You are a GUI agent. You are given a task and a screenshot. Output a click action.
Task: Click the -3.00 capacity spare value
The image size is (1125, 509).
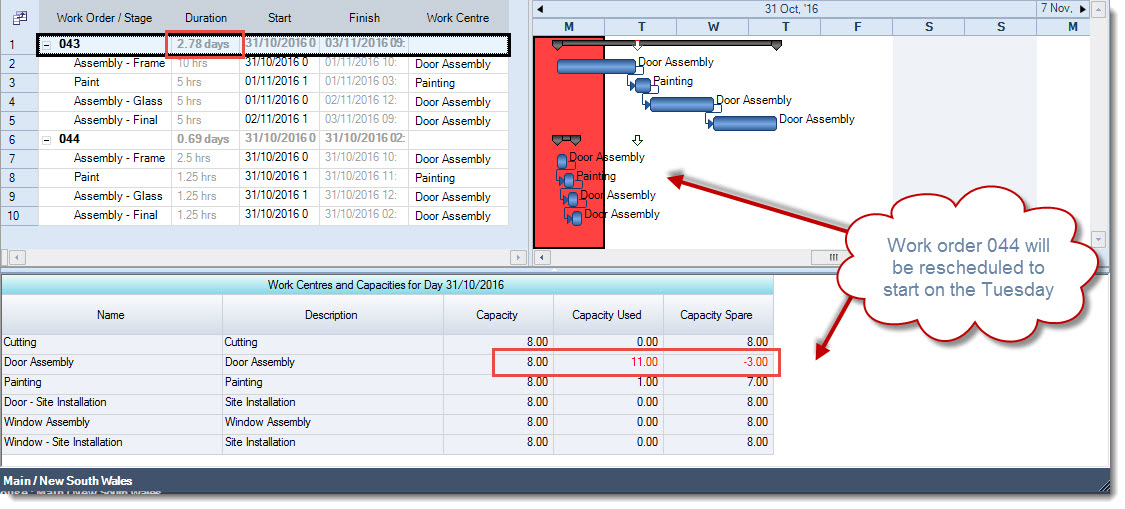[x=754, y=363]
